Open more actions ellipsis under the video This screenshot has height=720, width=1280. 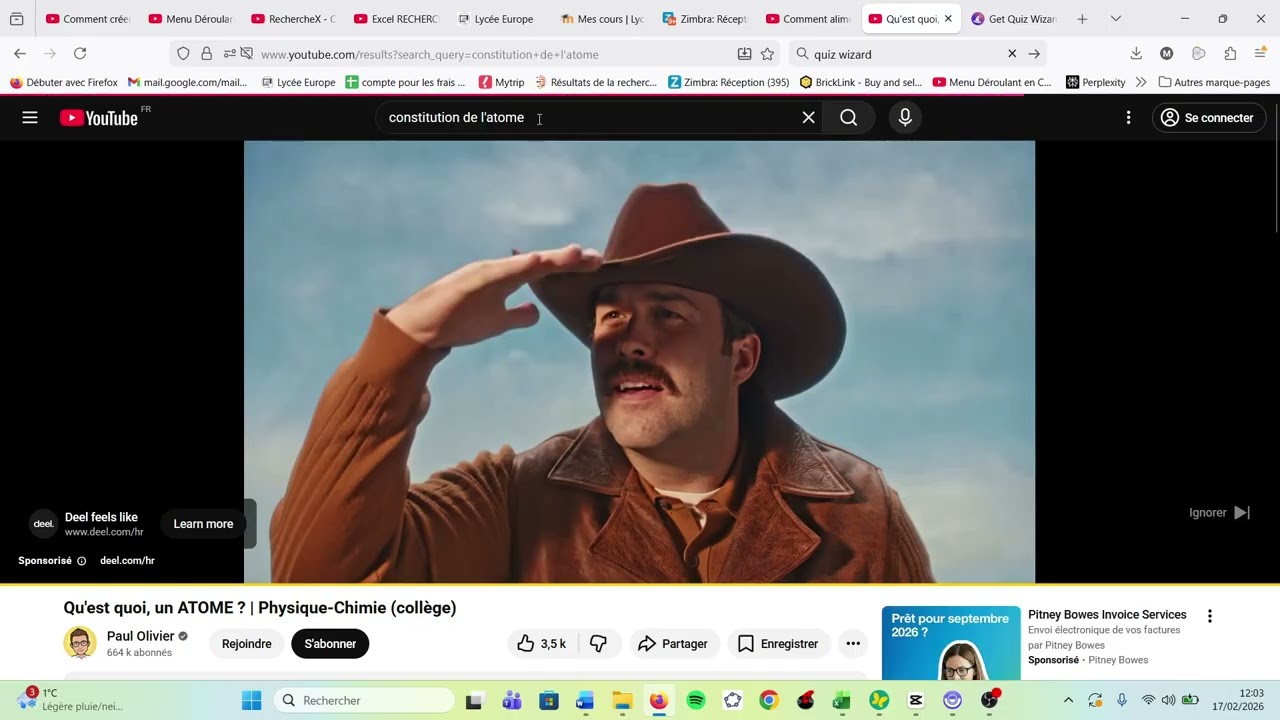tap(853, 644)
